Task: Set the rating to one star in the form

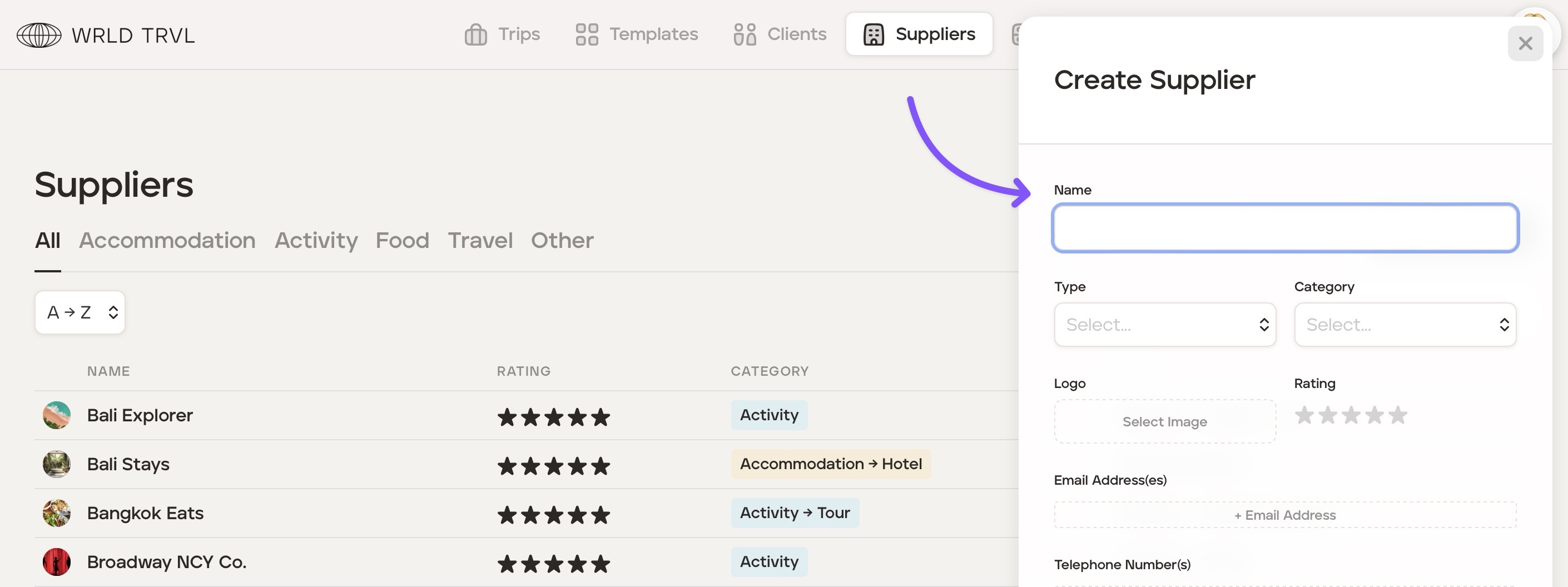Action: tap(1304, 415)
